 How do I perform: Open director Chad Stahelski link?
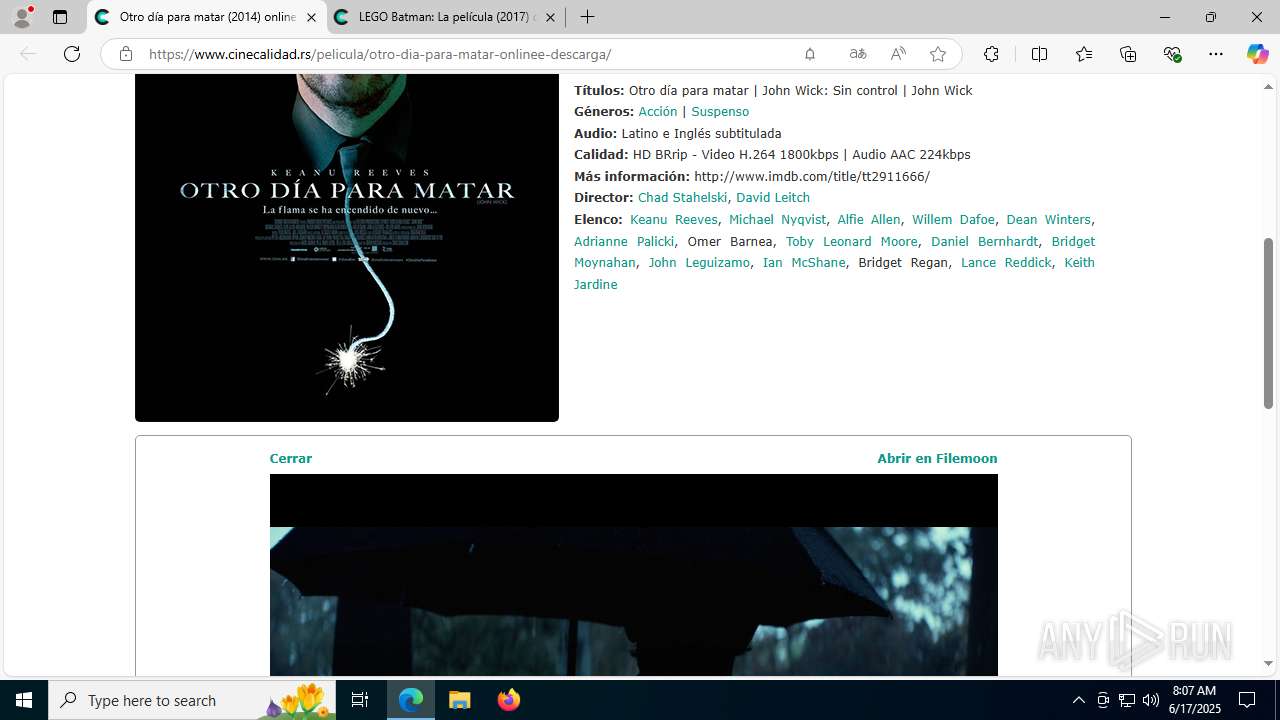pyautogui.click(x=683, y=198)
